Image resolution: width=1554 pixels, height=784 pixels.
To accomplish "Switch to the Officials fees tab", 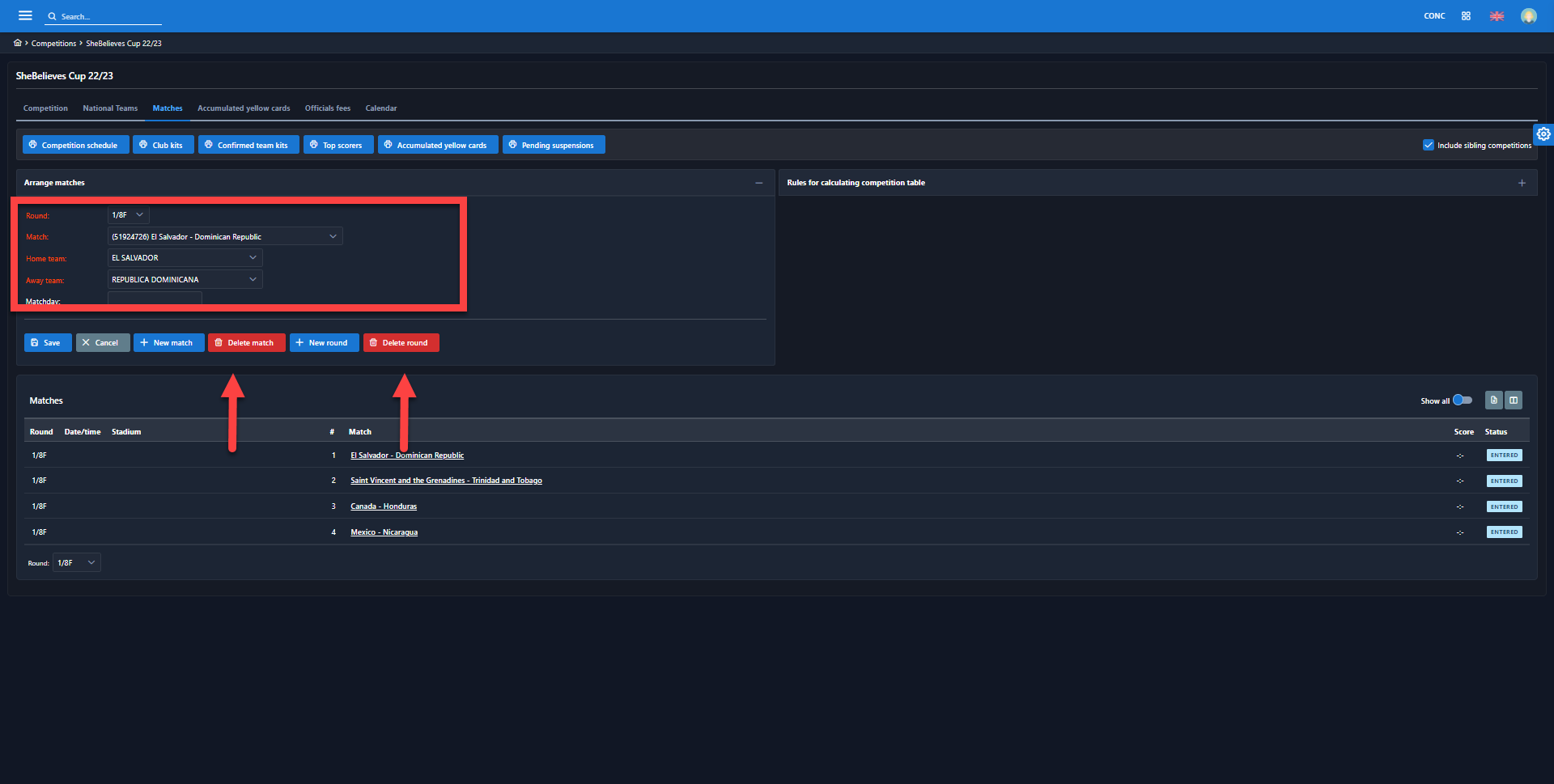I will [x=327, y=108].
